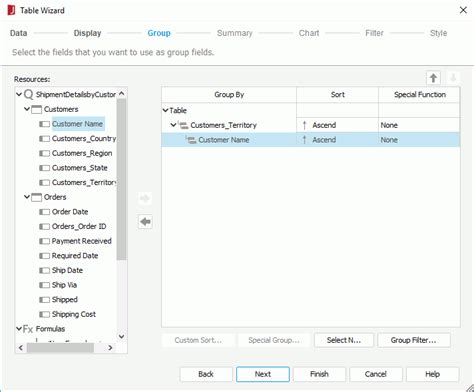Collapse the Orders table node
Image resolution: width=474 pixels, height=392 pixels.
click(x=27, y=197)
